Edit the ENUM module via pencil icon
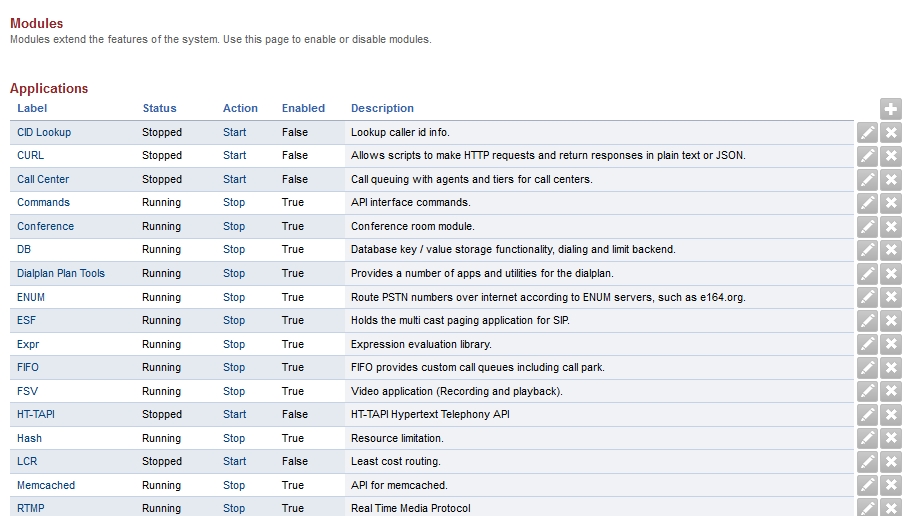 point(867,297)
